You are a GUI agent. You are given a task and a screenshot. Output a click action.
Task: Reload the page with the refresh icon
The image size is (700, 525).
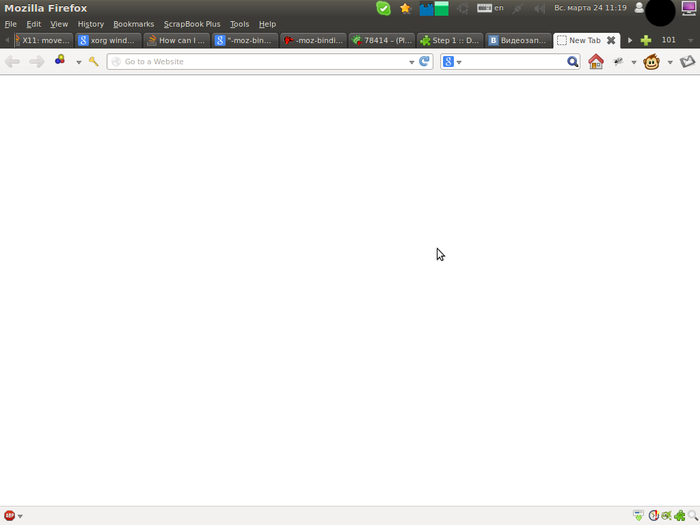pyautogui.click(x=424, y=61)
